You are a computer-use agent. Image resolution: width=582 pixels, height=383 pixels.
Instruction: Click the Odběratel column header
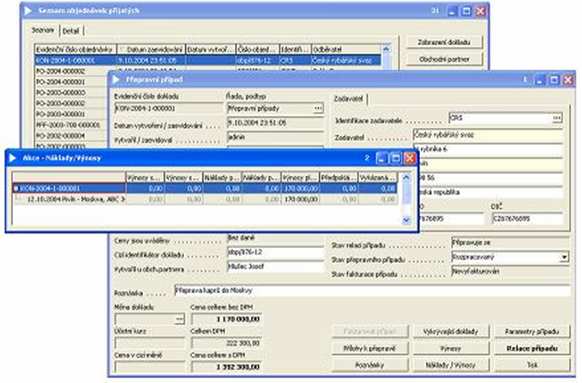coord(346,49)
